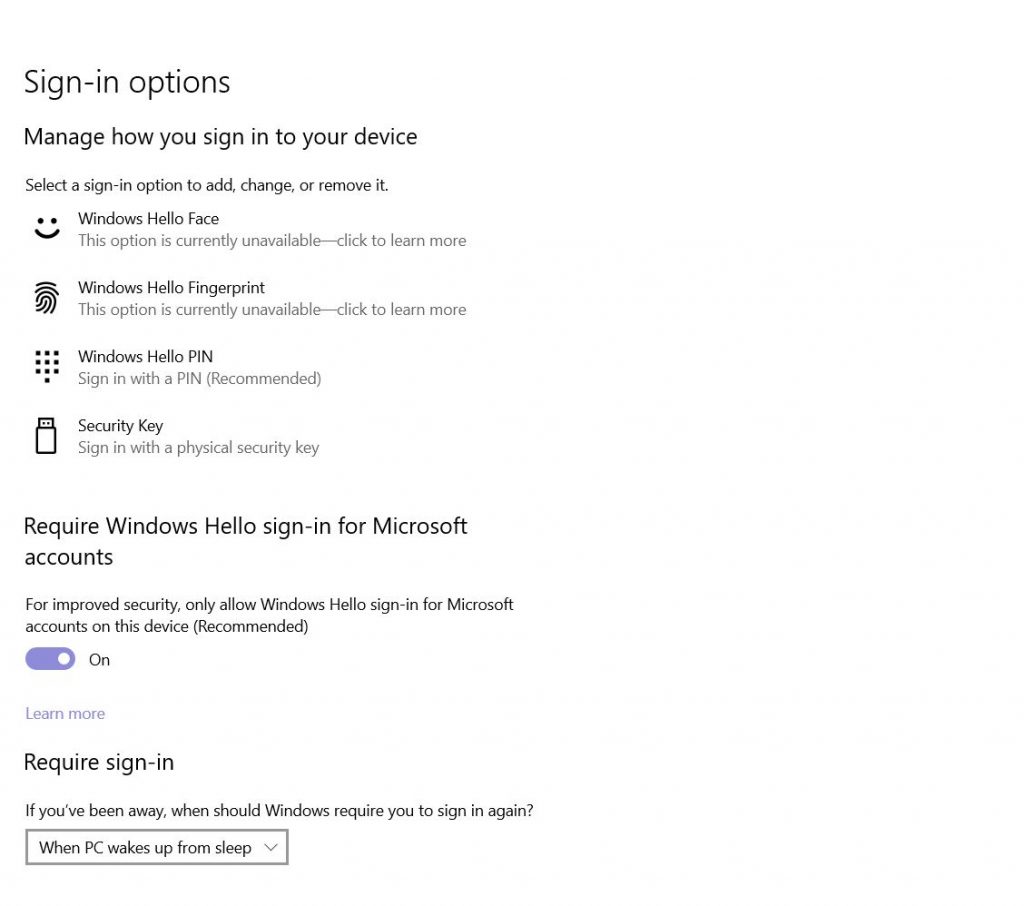Click the Windows Hello PIN keypad icon
This screenshot has width=1024, height=906.
tap(46, 366)
